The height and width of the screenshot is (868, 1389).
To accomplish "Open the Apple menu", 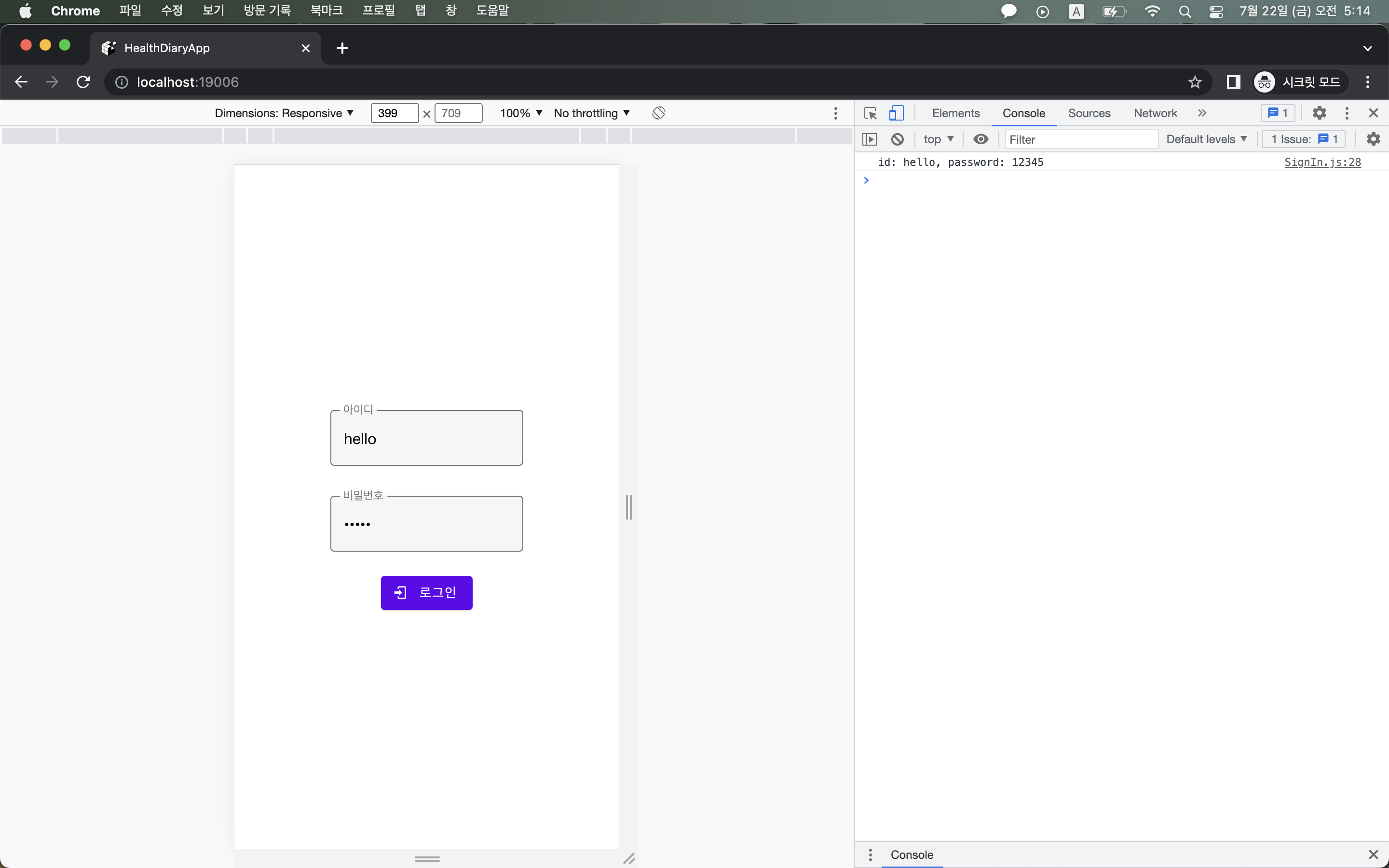I will tap(25, 11).
